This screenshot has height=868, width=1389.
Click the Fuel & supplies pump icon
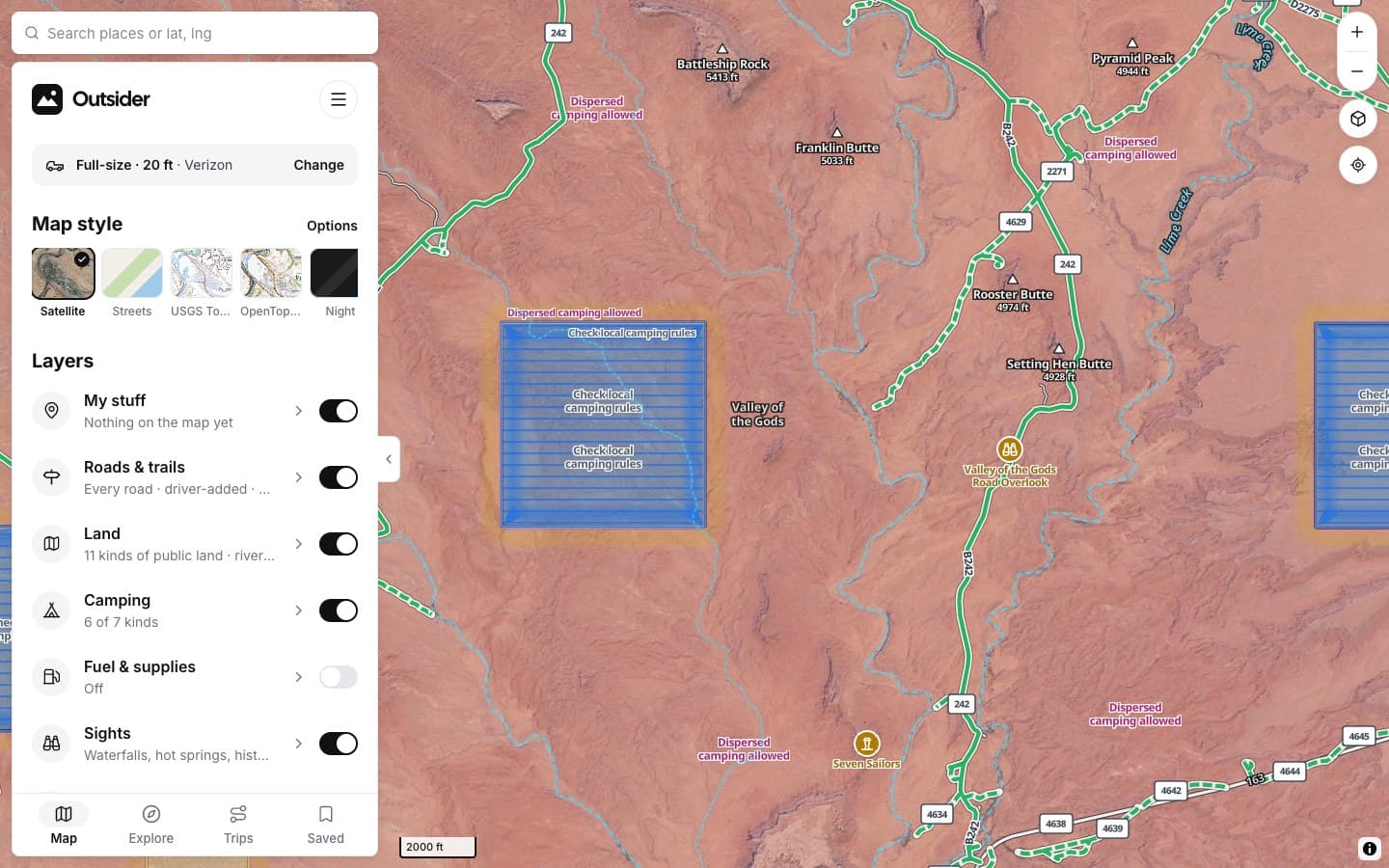pyautogui.click(x=52, y=677)
